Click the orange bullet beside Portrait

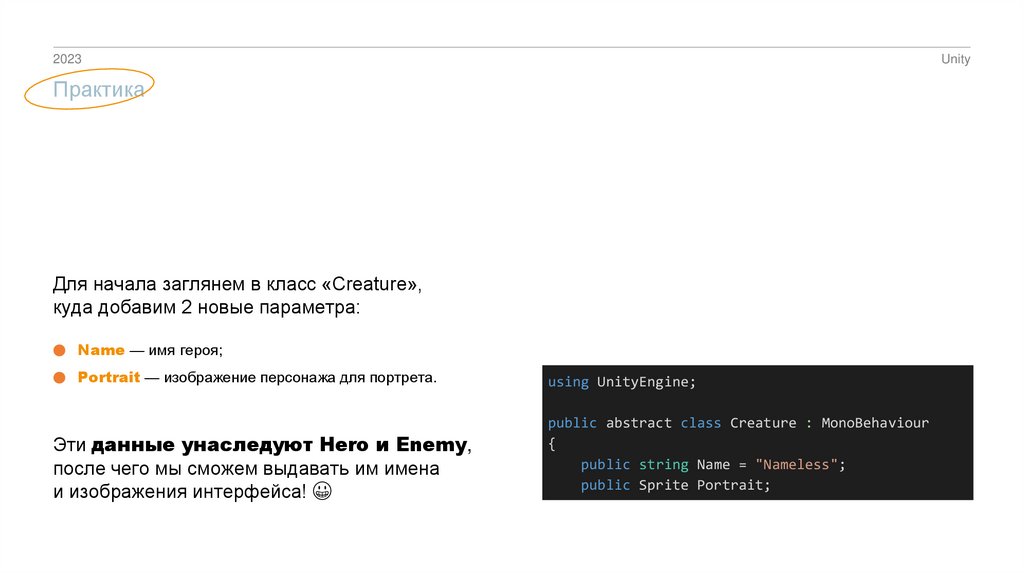coord(59,378)
